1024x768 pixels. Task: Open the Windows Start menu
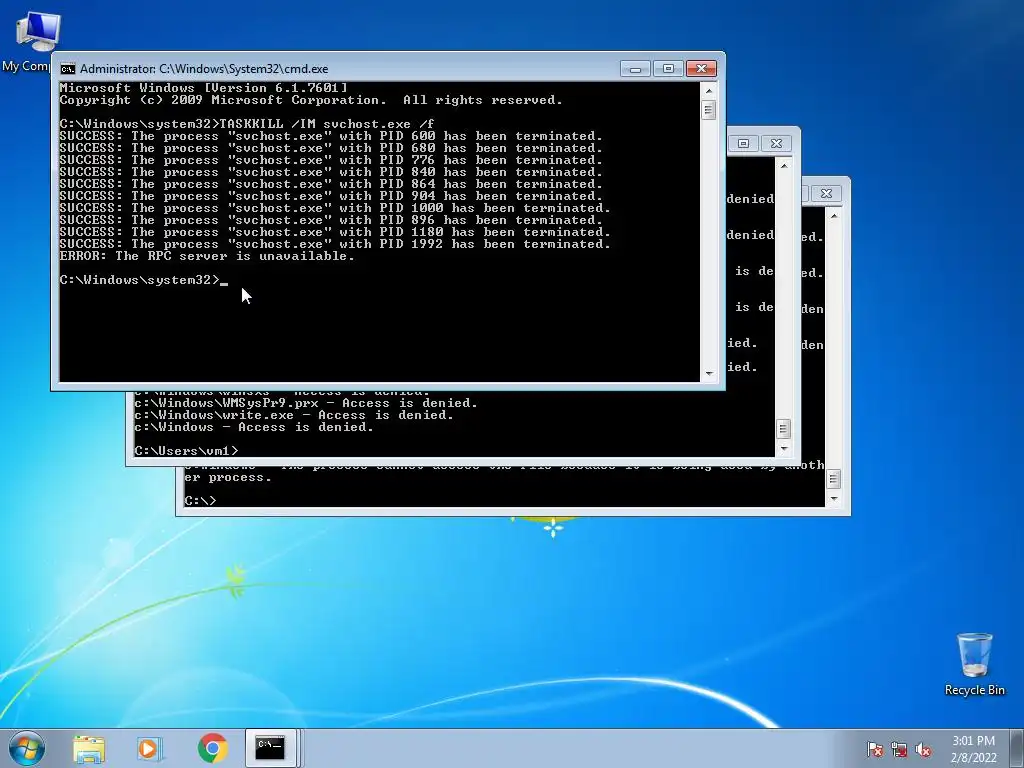[x=27, y=748]
